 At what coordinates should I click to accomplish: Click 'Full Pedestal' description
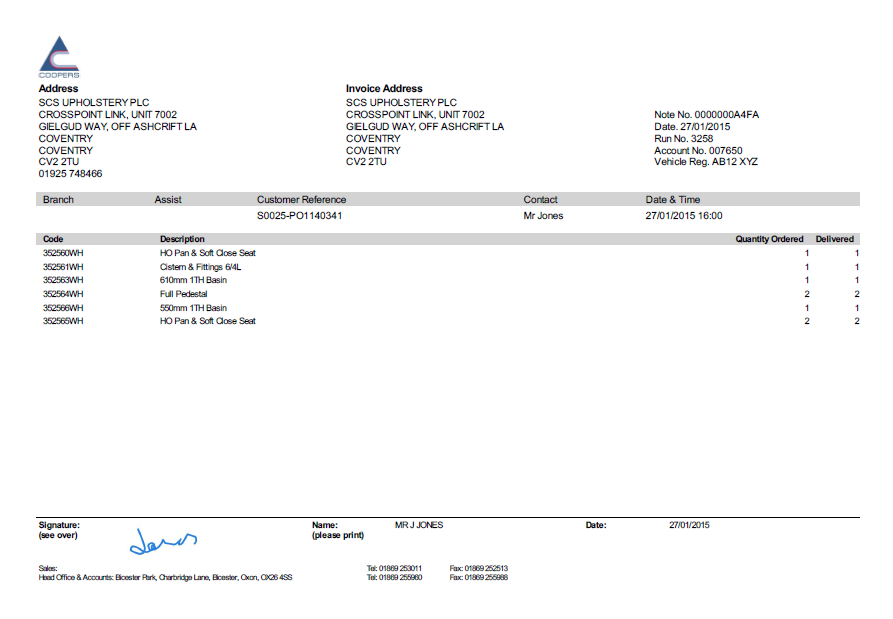pos(183,294)
